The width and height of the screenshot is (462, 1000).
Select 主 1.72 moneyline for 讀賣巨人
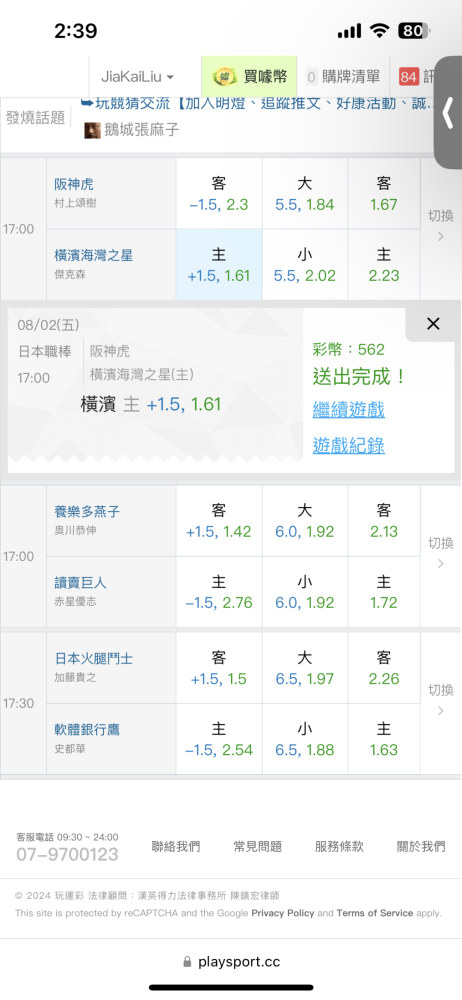pos(384,592)
